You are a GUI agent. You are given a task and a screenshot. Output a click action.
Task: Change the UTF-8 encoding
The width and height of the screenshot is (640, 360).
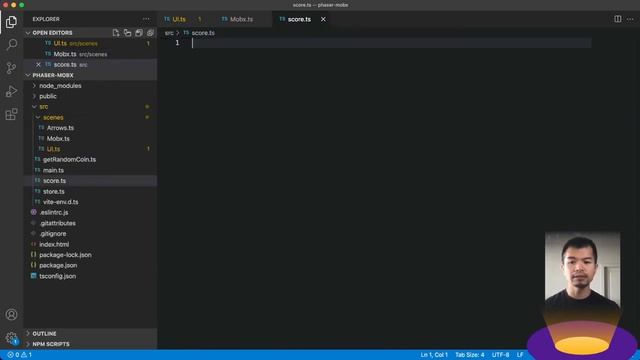(500, 355)
